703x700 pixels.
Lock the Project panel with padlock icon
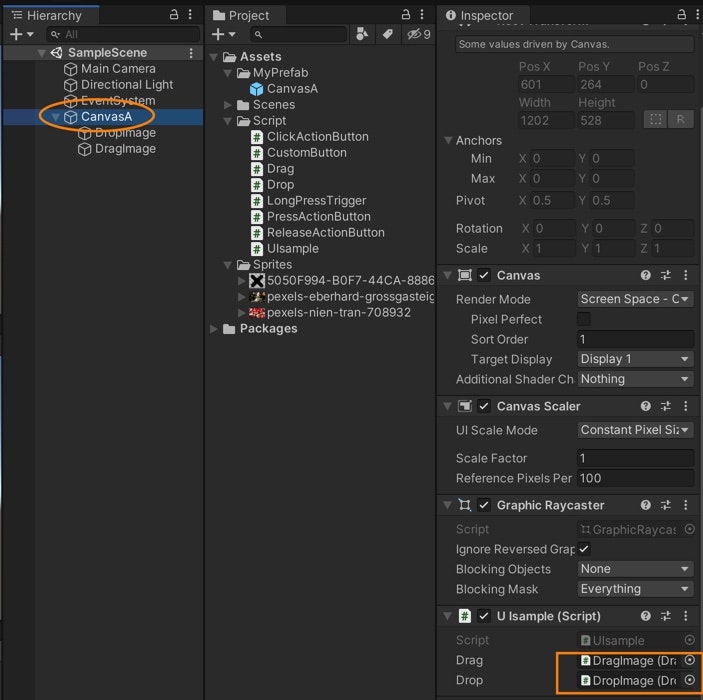[405, 15]
